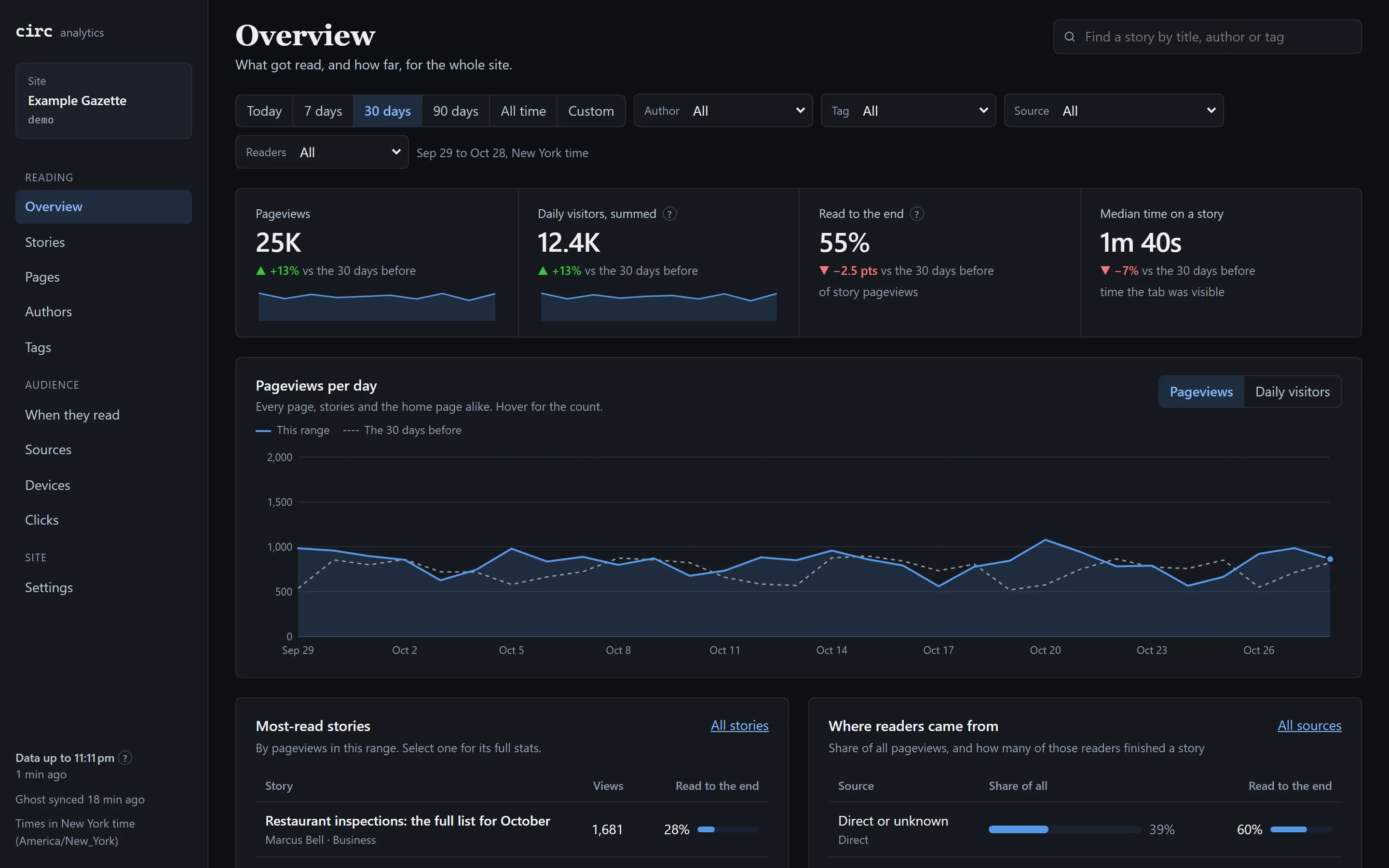The height and width of the screenshot is (868, 1389).
Task: Open the Example Gazette site selector
Action: 103,100
